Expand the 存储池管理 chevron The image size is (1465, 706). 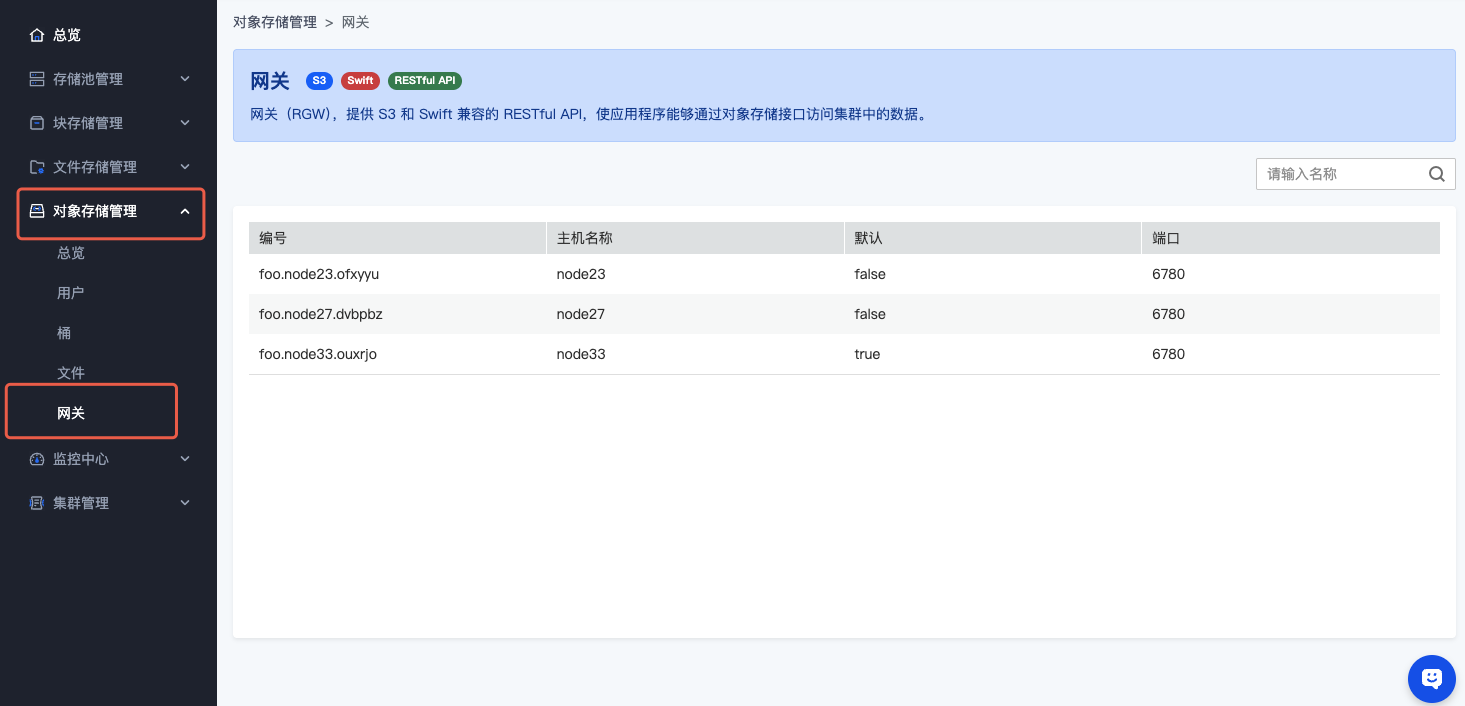point(185,79)
